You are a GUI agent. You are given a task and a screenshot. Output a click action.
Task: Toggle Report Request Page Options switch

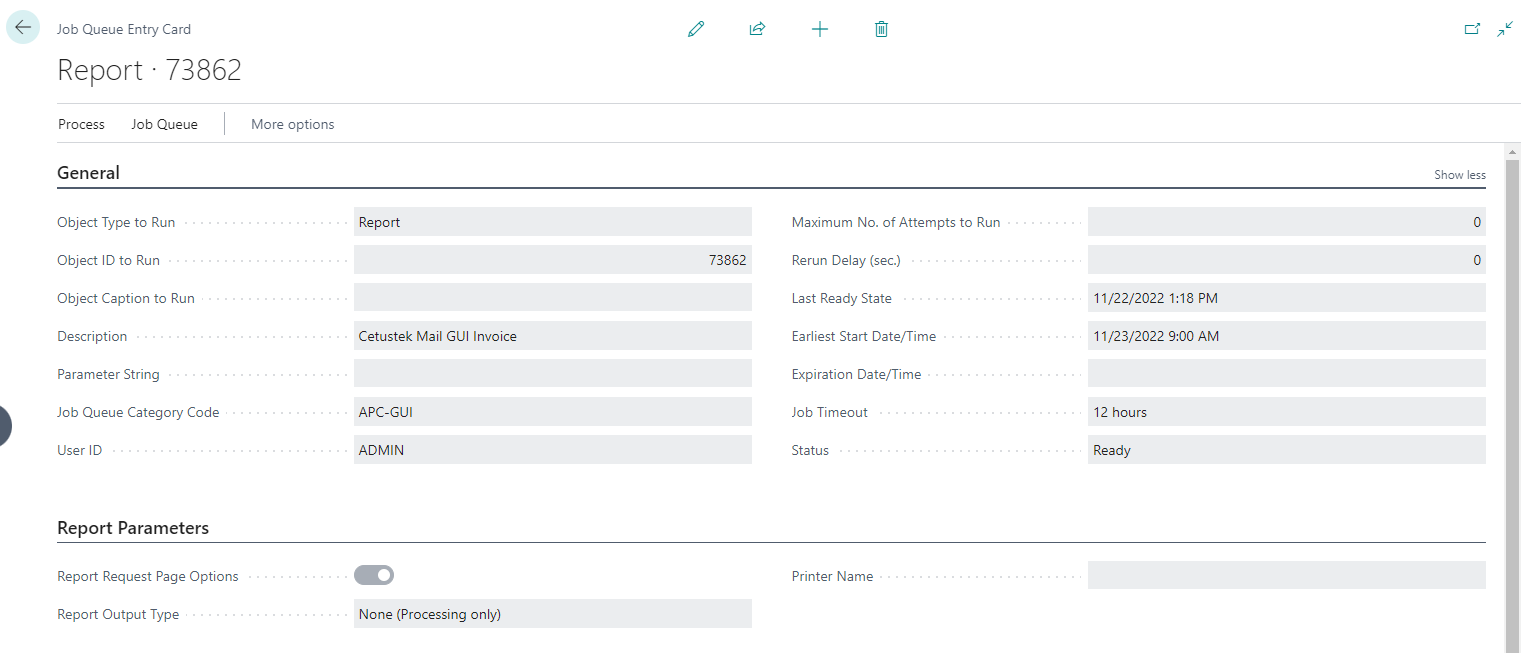[x=374, y=575]
